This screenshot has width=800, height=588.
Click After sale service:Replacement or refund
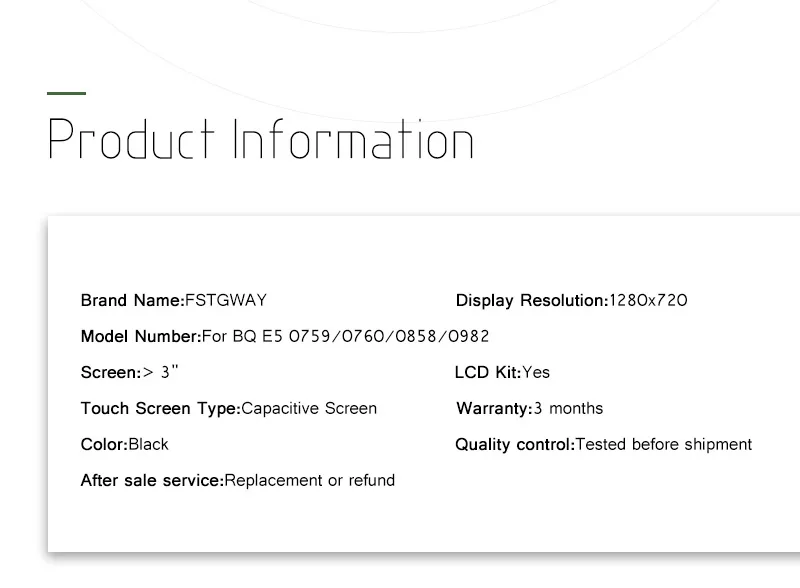click(x=238, y=480)
